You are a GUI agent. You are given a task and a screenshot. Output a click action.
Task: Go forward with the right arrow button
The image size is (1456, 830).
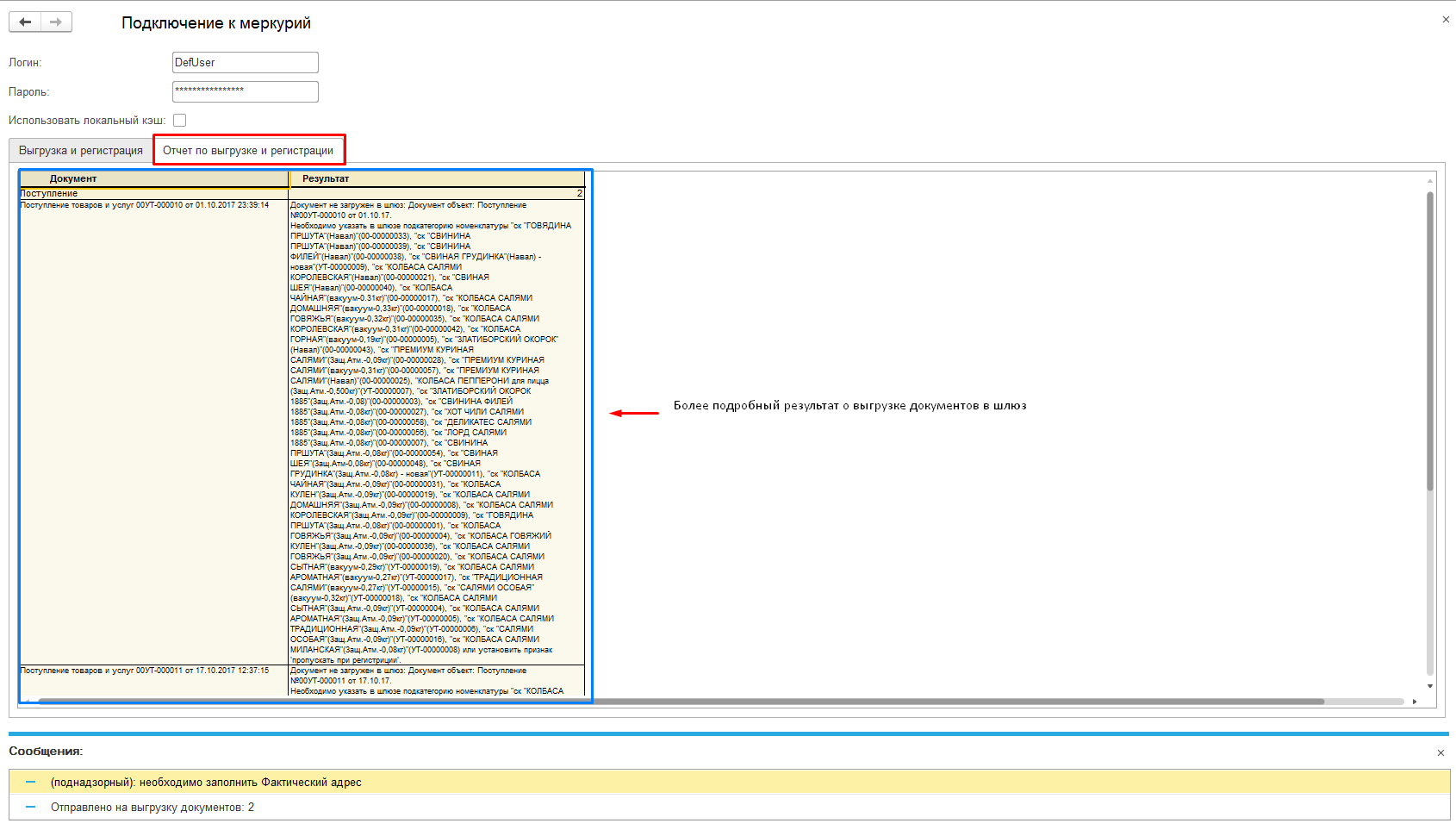(56, 22)
